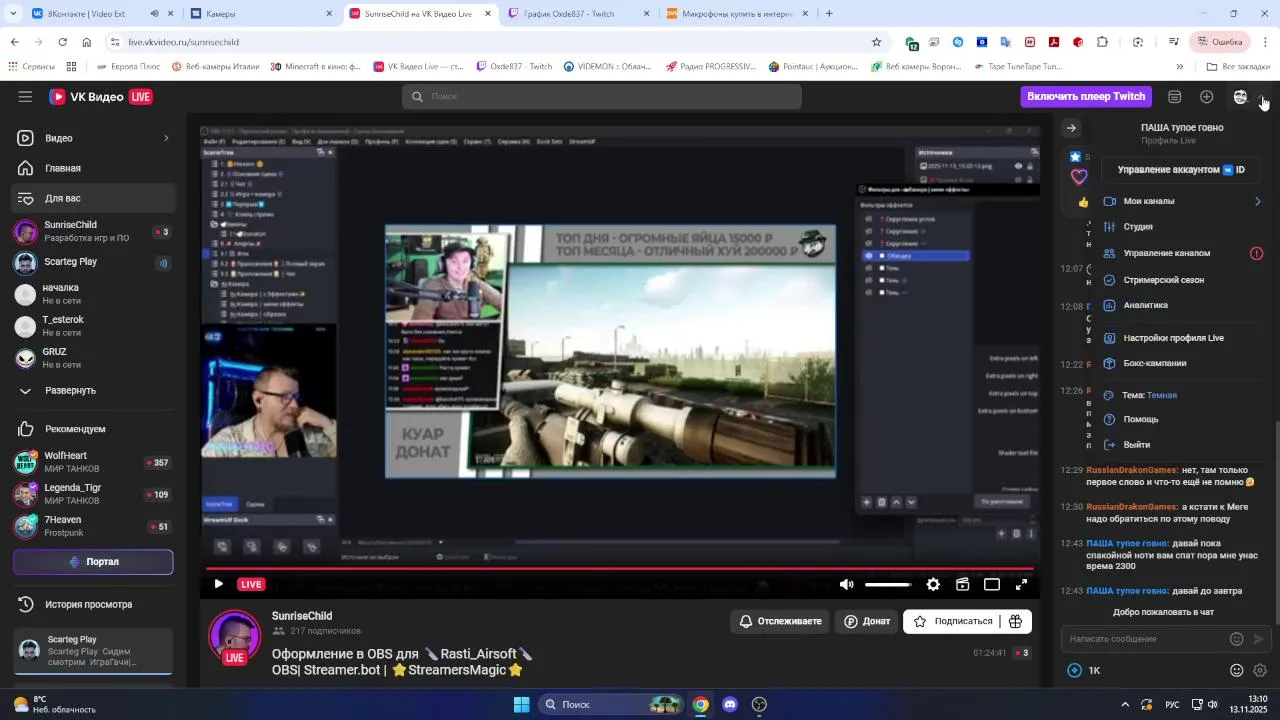The image size is (1280, 720).
Task: Click Управление аккаунтом VK ID button
Action: (1181, 170)
